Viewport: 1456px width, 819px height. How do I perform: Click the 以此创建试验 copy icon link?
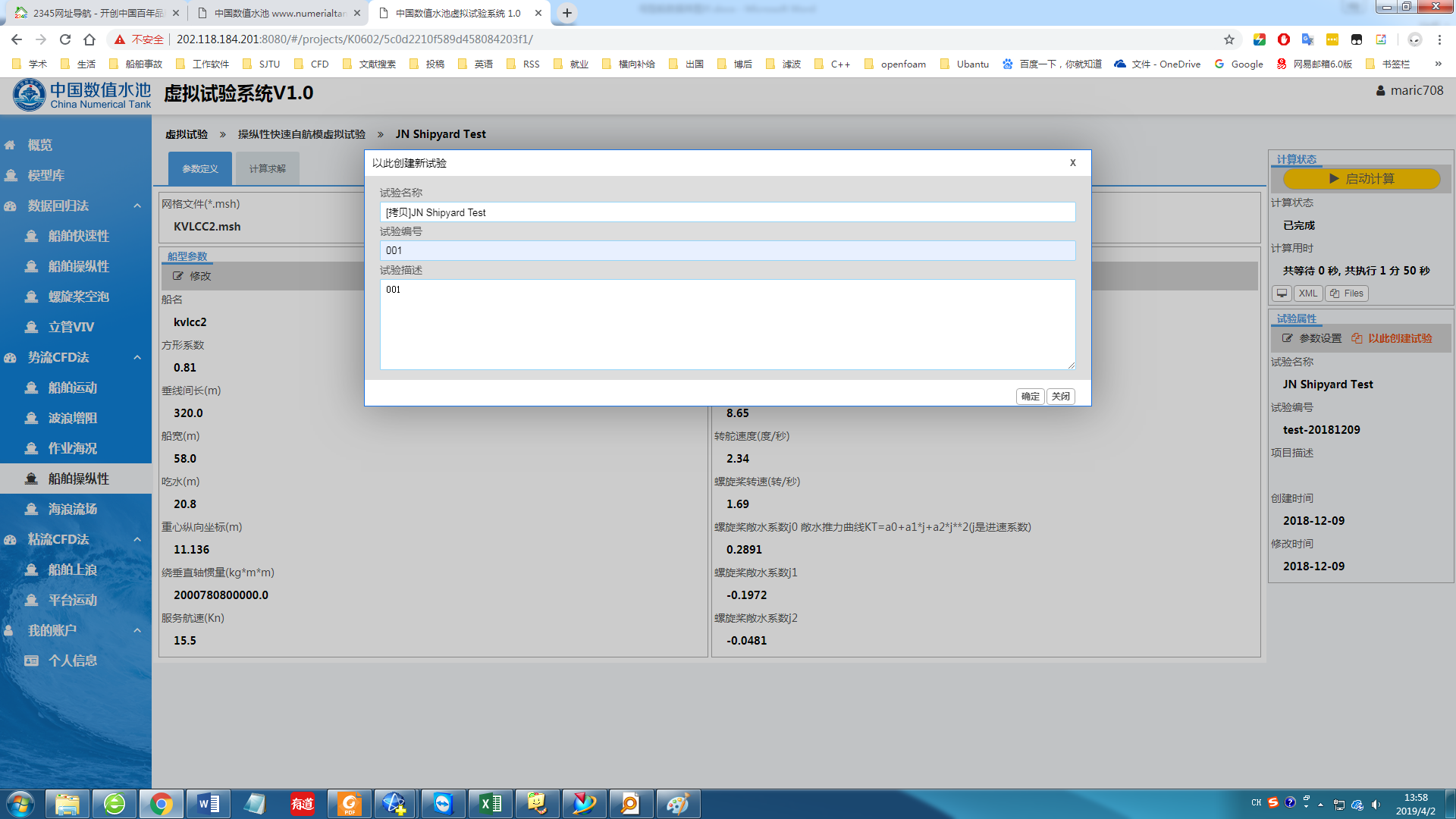(1357, 338)
